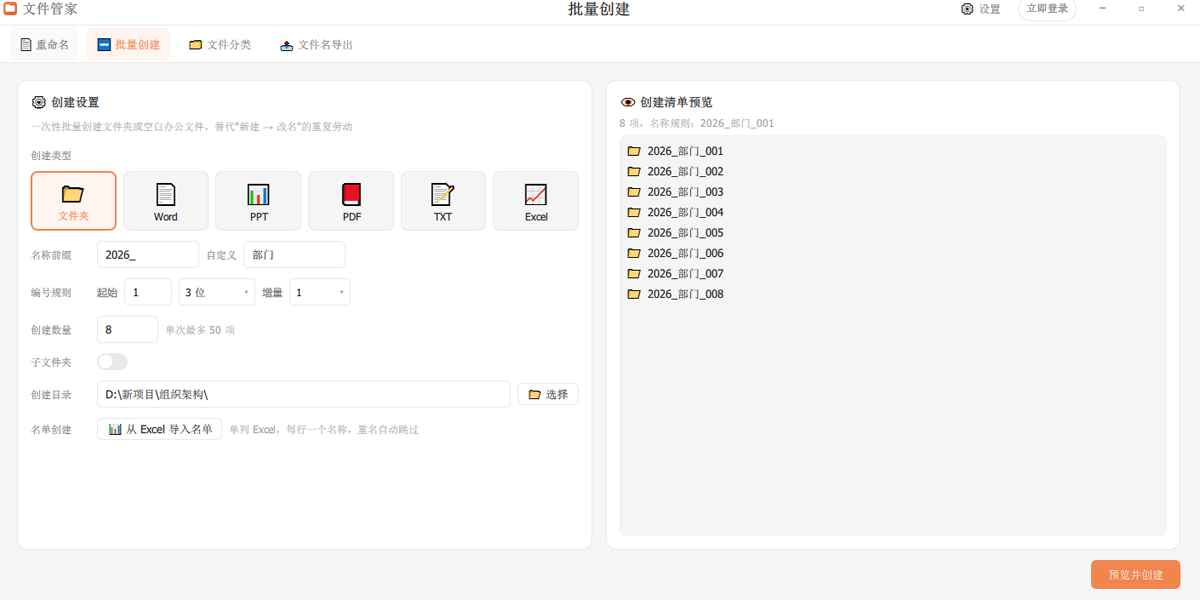1200x600 pixels.
Task: Click folder icon of 2026_部门_006
Action: point(634,253)
